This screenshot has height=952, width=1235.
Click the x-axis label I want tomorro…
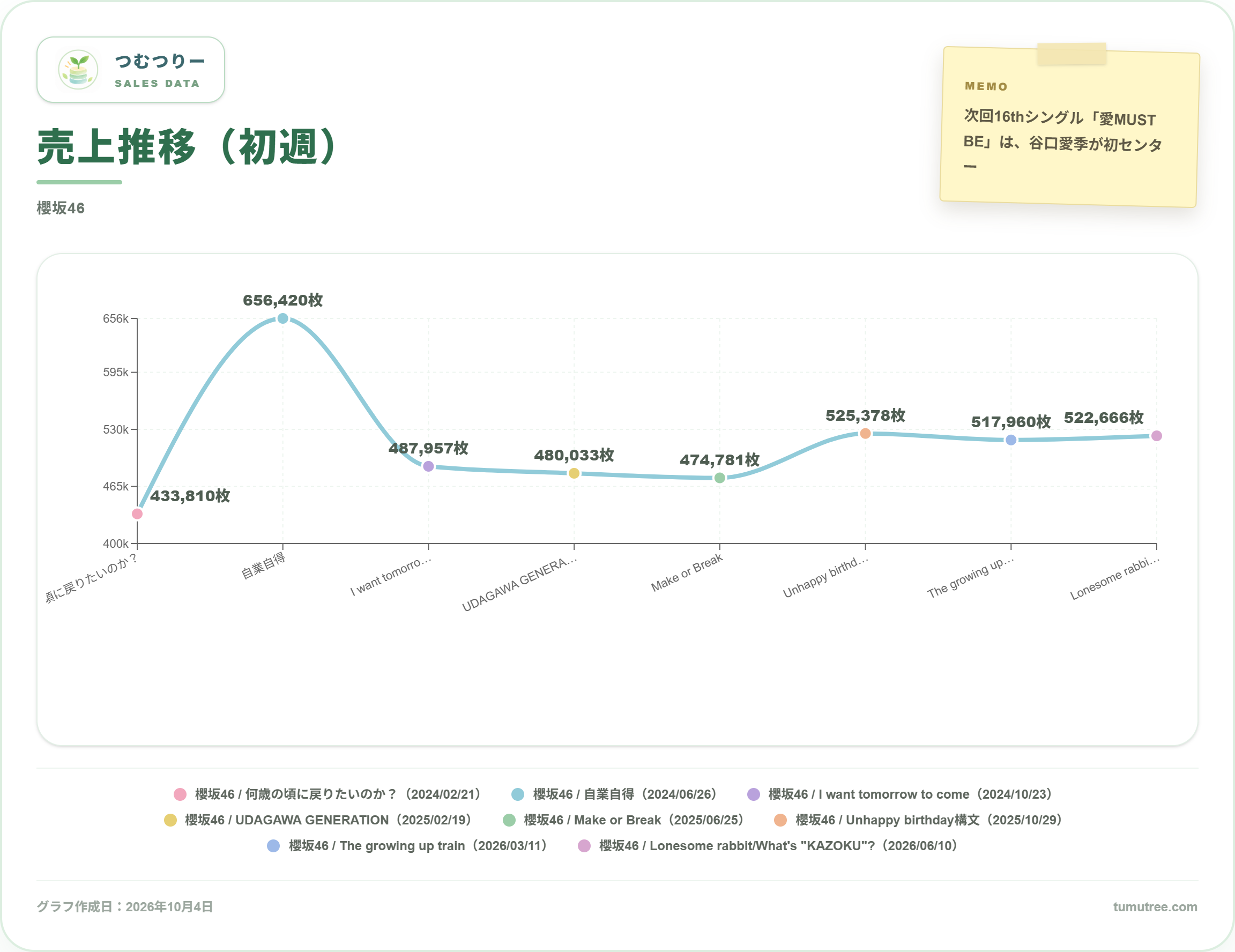pos(390,575)
